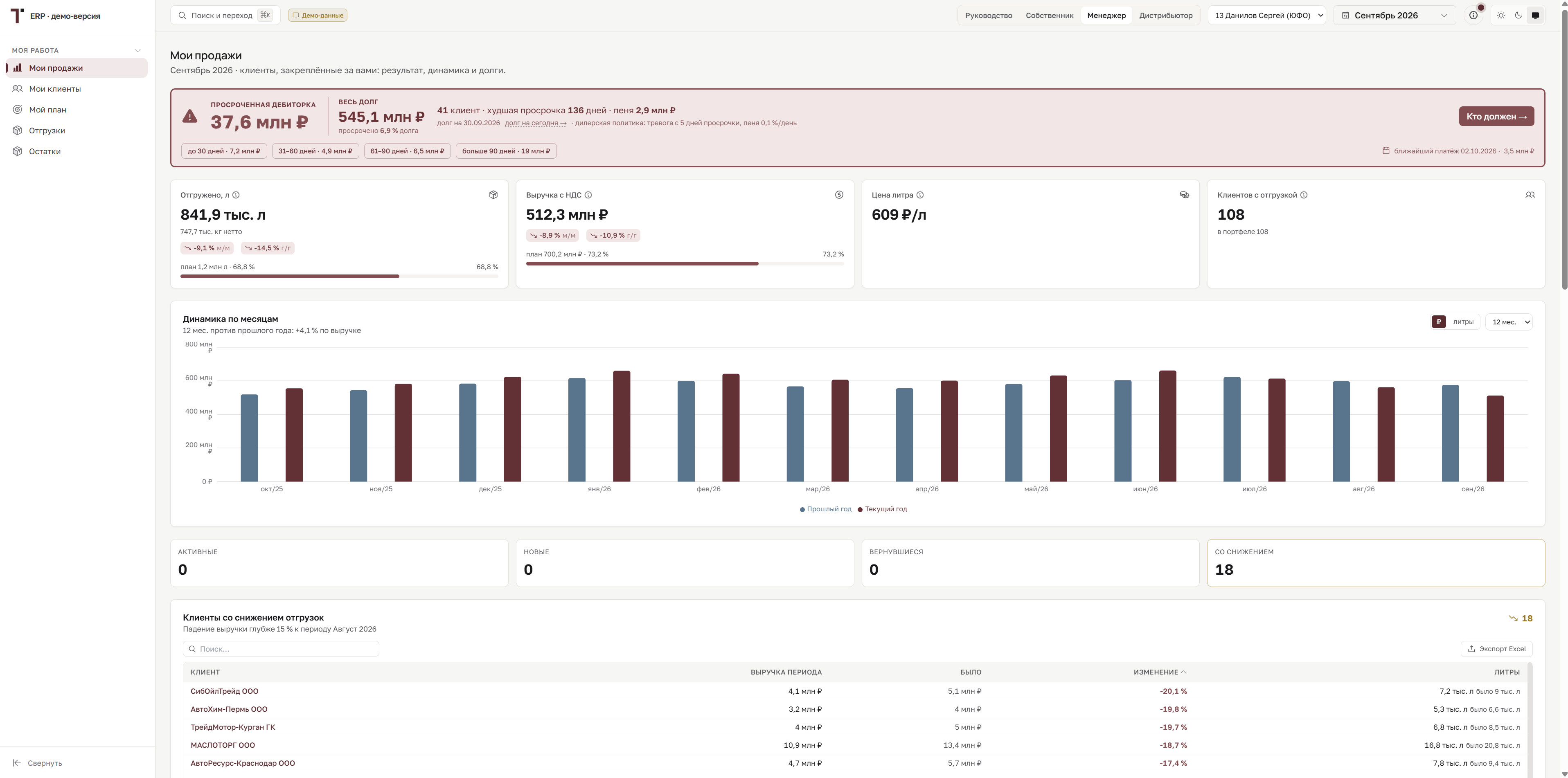Open Мой план target icon
The height and width of the screenshot is (778, 1568).
(18, 110)
